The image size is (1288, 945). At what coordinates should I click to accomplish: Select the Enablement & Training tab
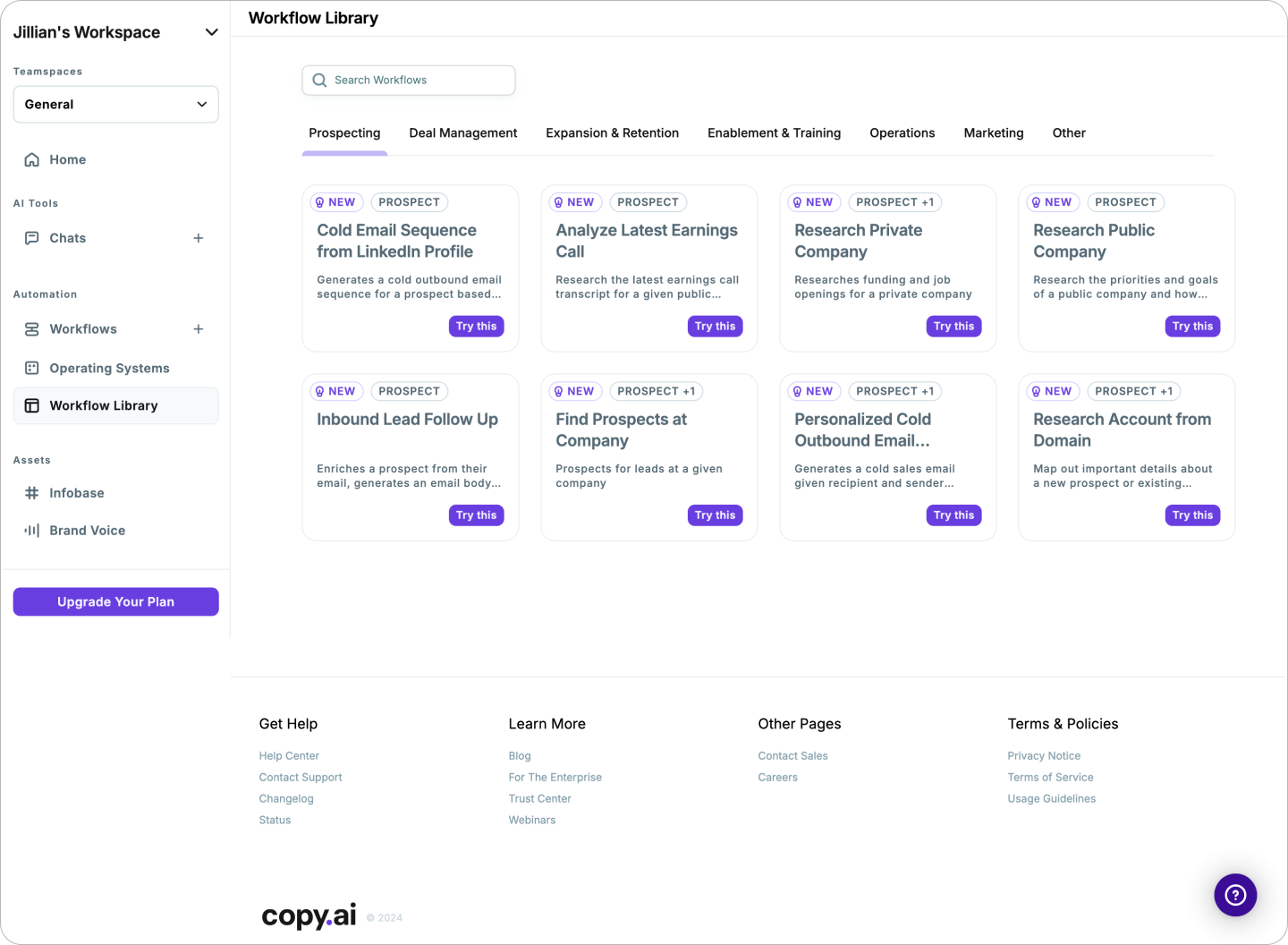[x=775, y=133]
